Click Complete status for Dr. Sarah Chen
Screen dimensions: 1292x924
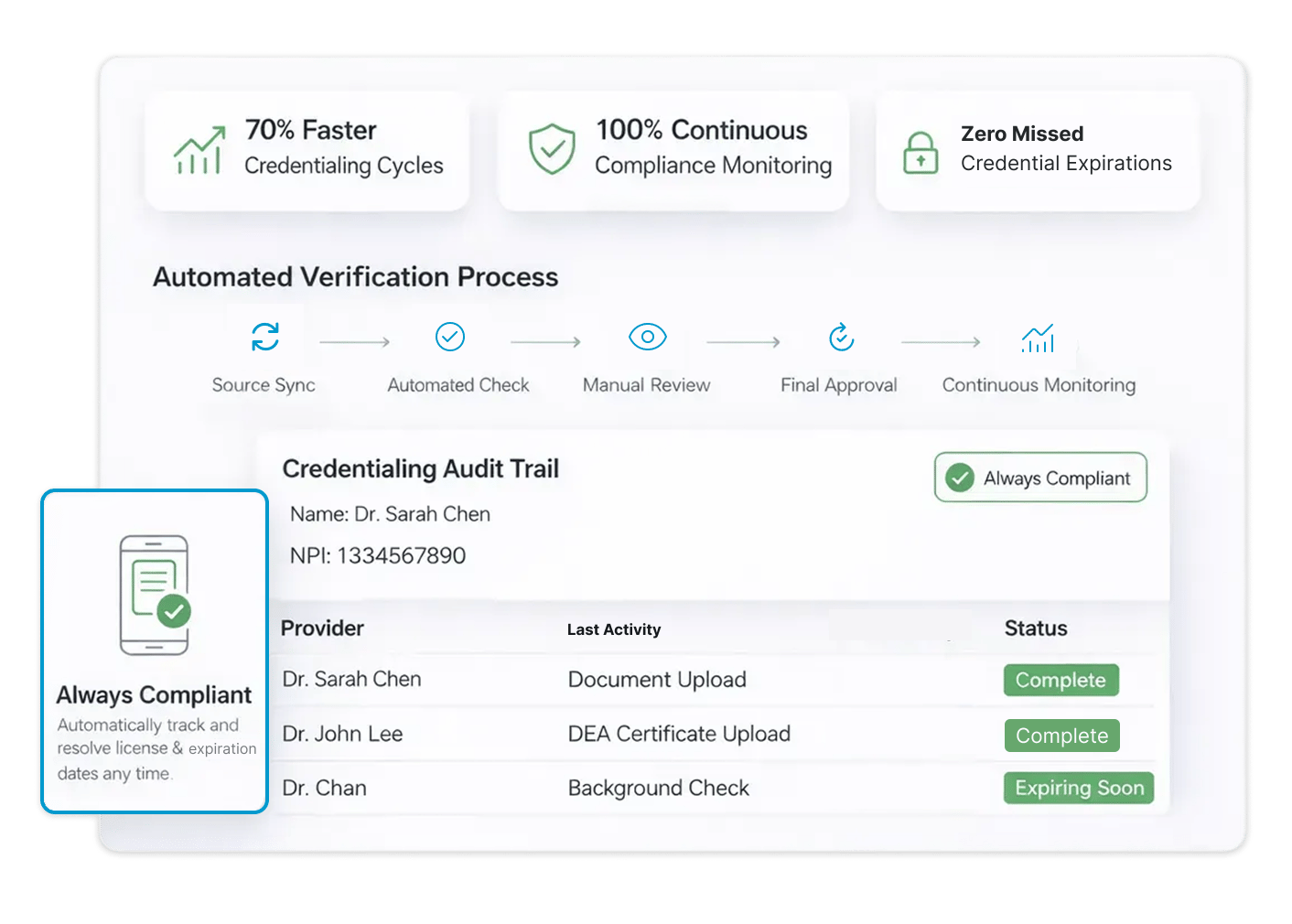[1061, 680]
